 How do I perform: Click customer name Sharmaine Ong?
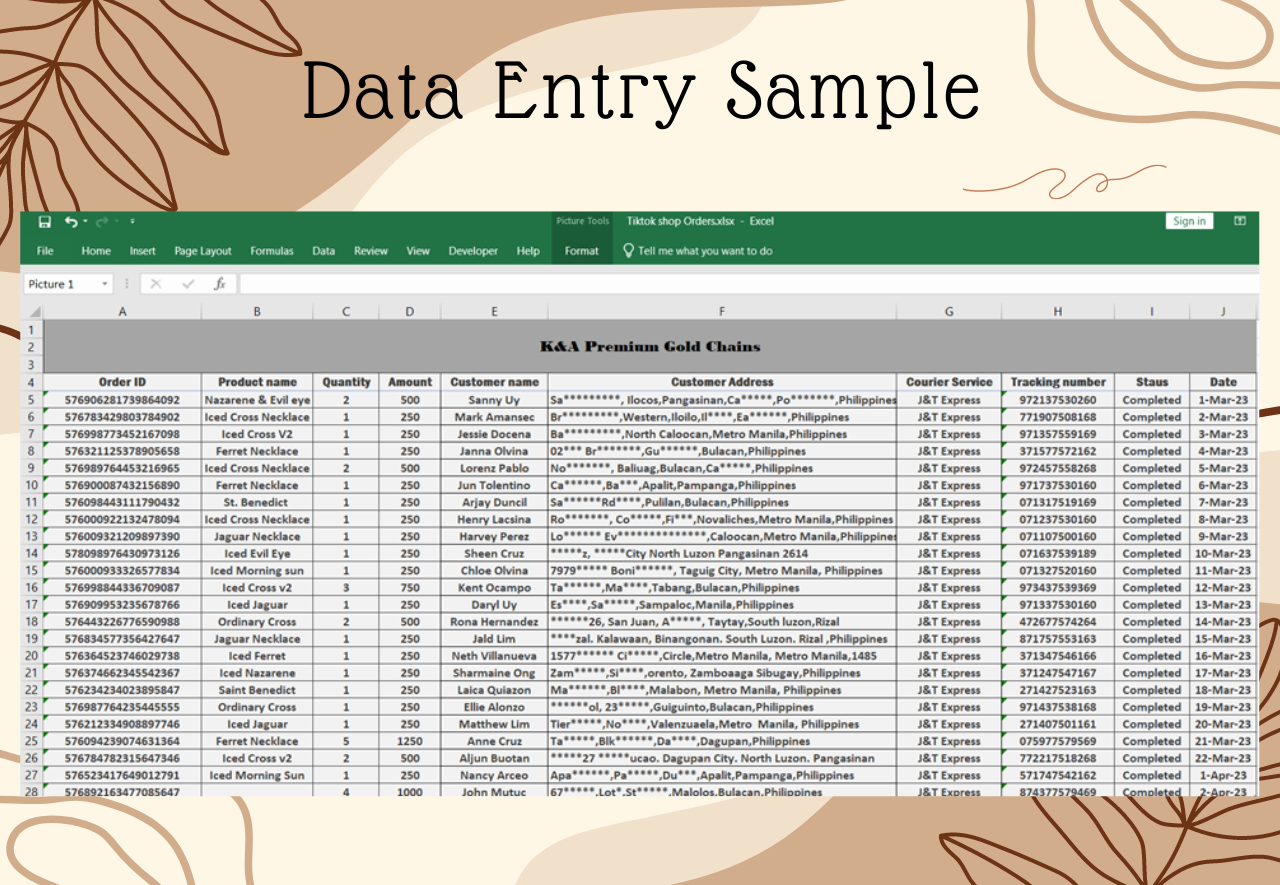tap(494, 673)
